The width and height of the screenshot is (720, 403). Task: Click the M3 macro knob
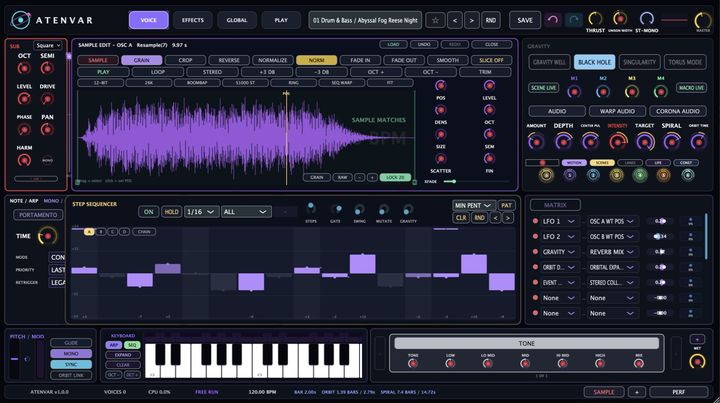tap(632, 92)
